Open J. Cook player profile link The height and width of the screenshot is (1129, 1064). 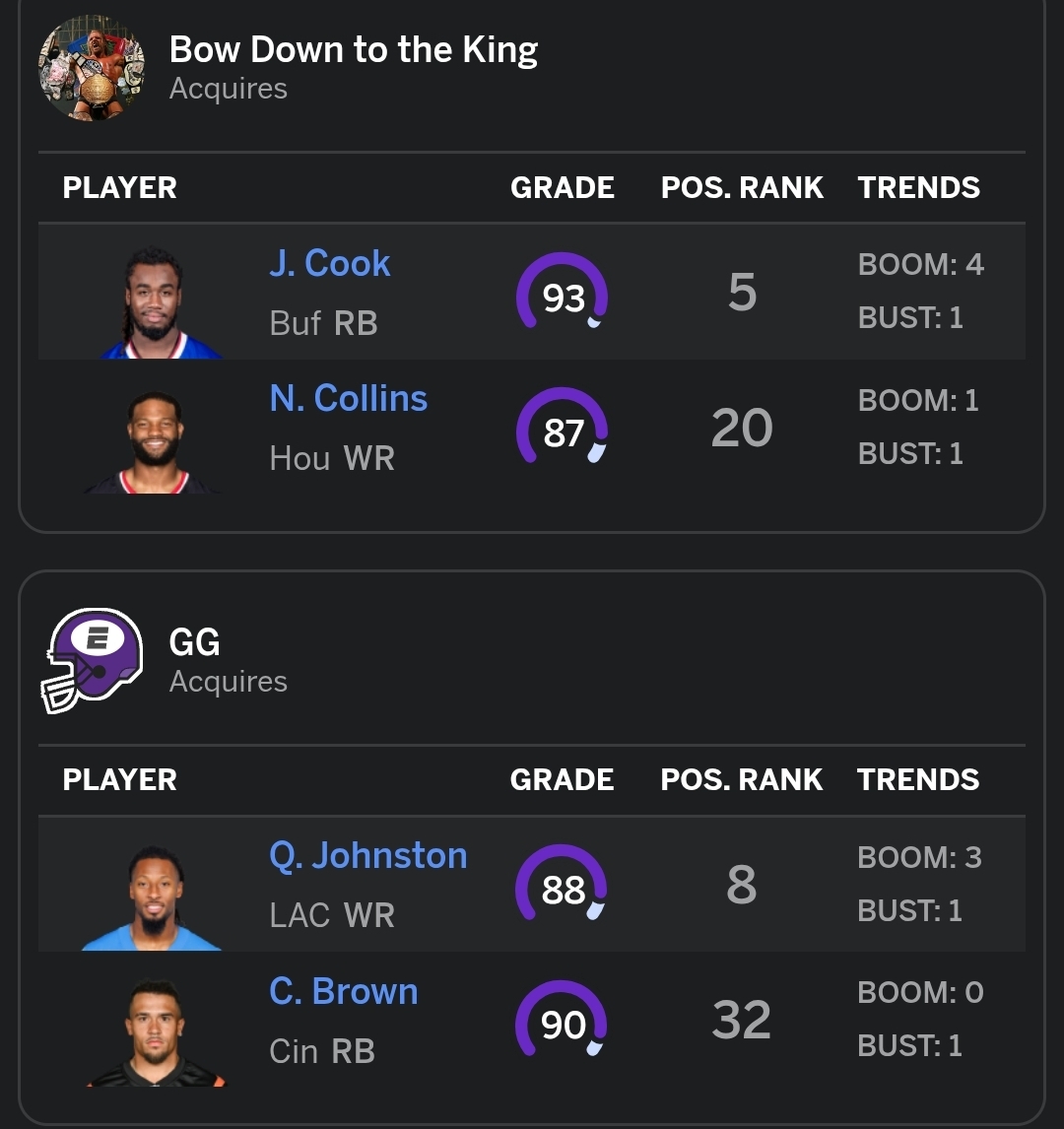coord(330,263)
